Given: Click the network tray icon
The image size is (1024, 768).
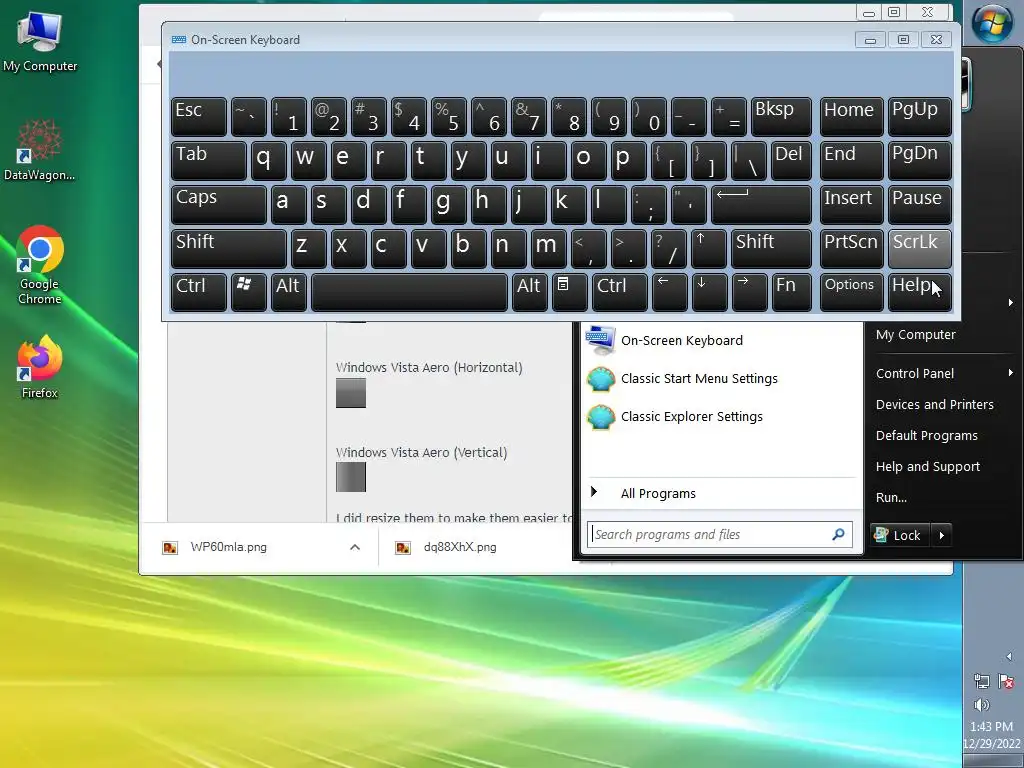Looking at the screenshot, I should click(x=981, y=681).
